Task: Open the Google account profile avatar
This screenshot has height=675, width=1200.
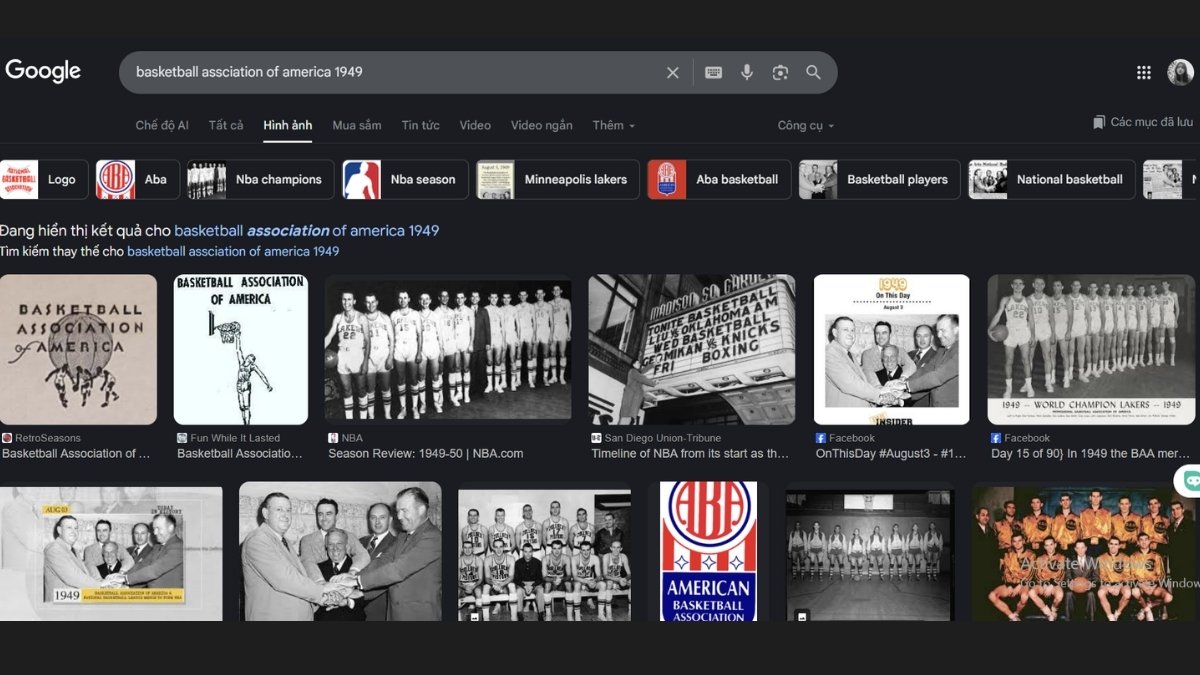Action: 1180,72
